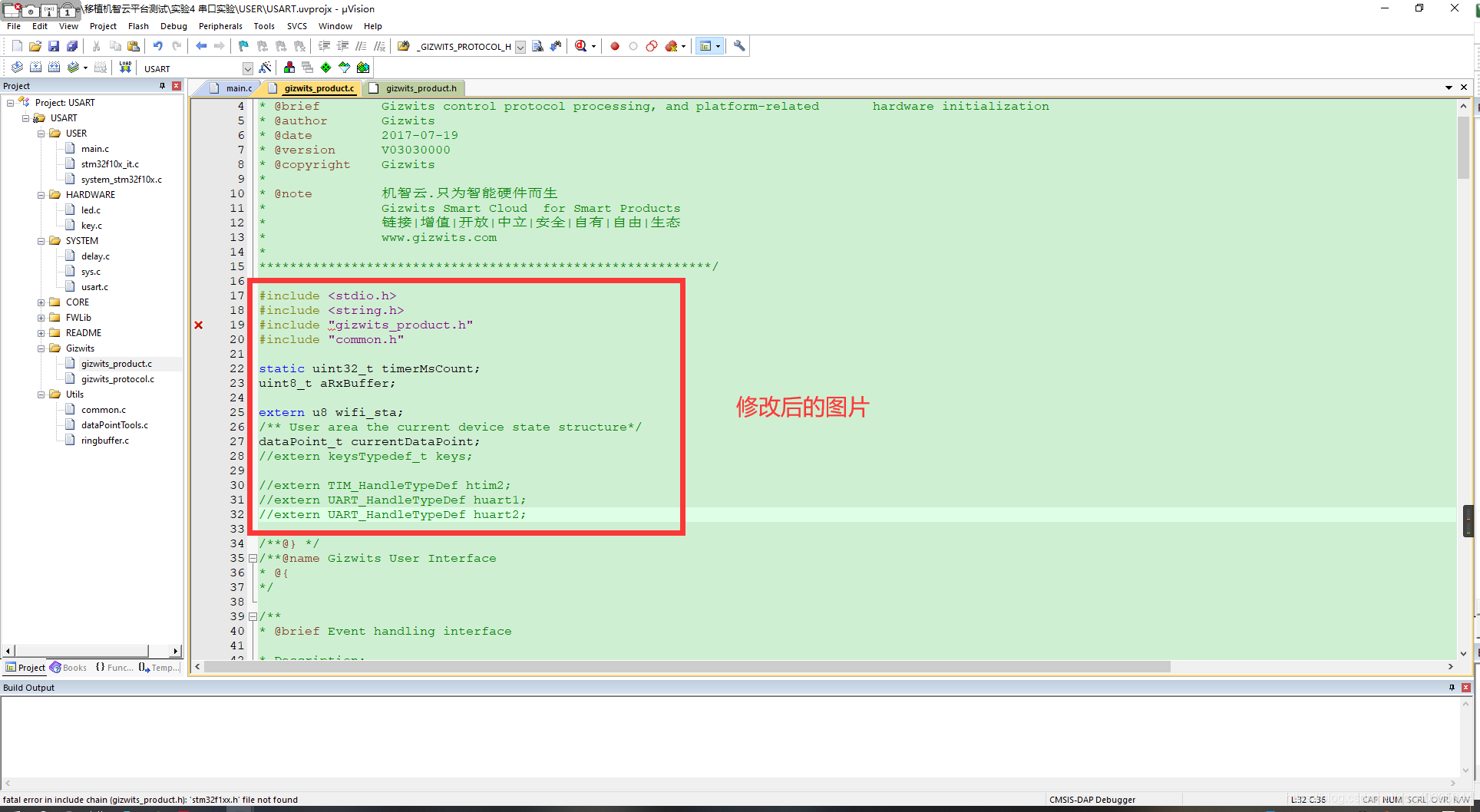Image resolution: width=1480 pixels, height=812 pixels.
Task: Undo the last edit
Action: [x=157, y=46]
